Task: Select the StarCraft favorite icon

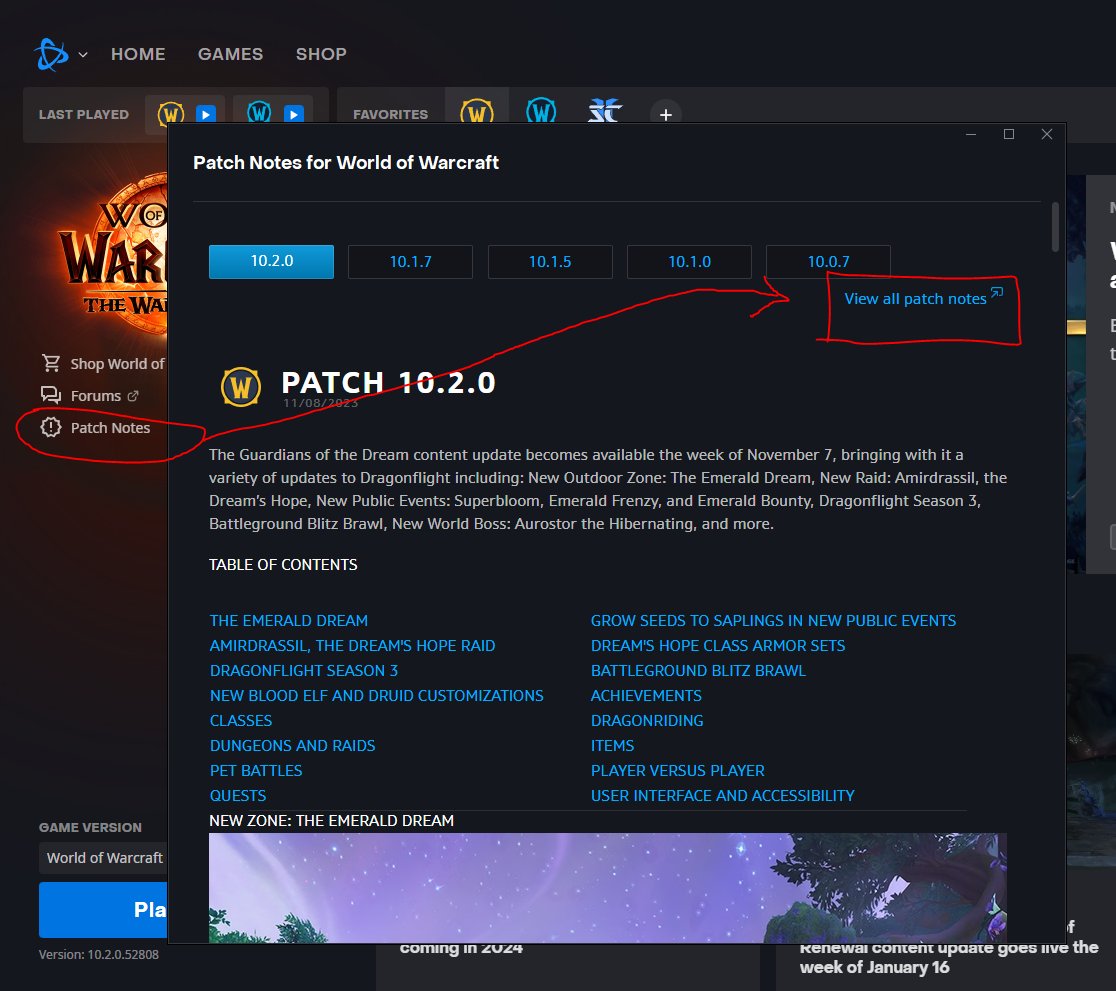Action: [x=605, y=111]
